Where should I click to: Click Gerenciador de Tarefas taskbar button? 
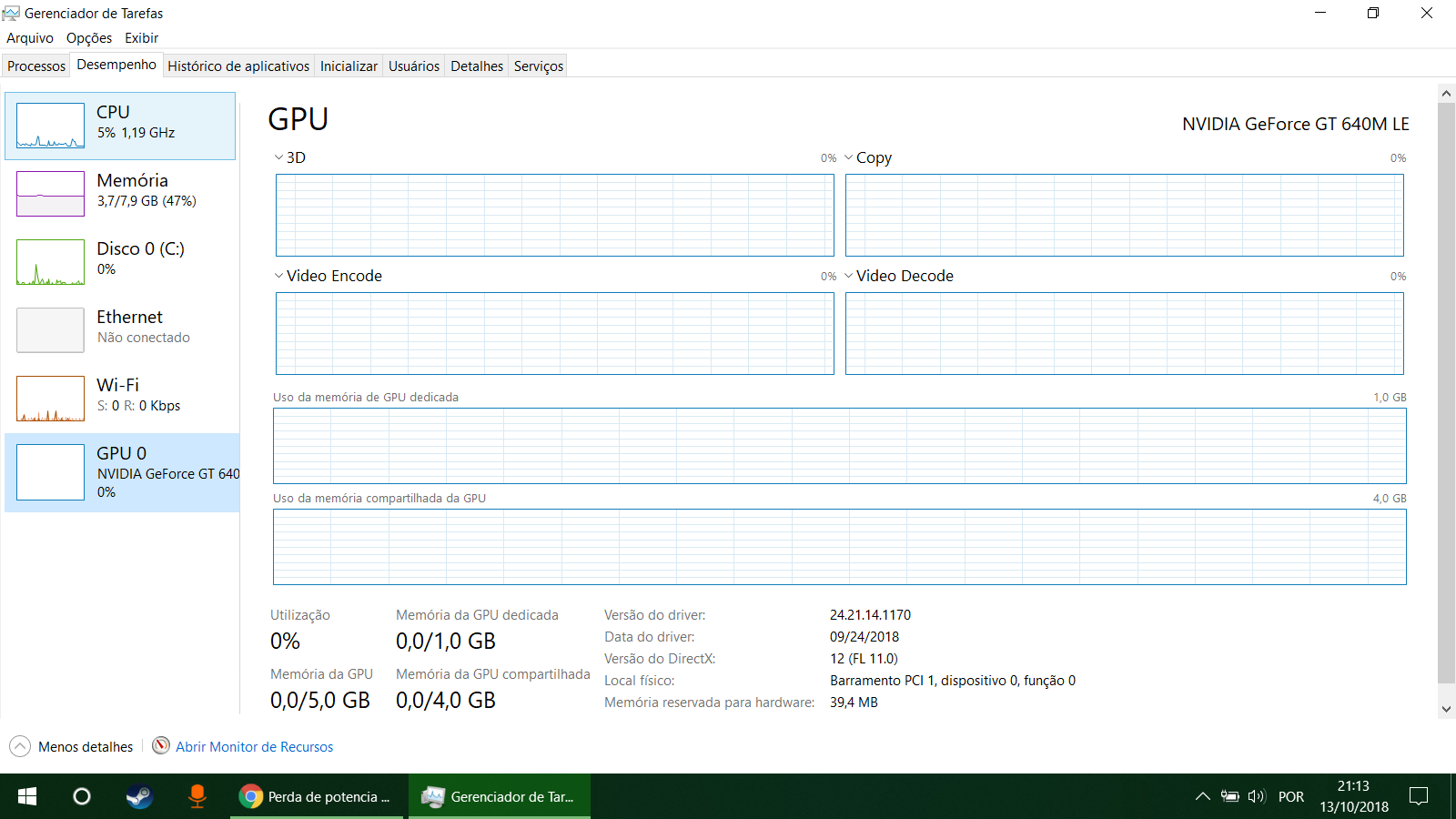click(500, 796)
